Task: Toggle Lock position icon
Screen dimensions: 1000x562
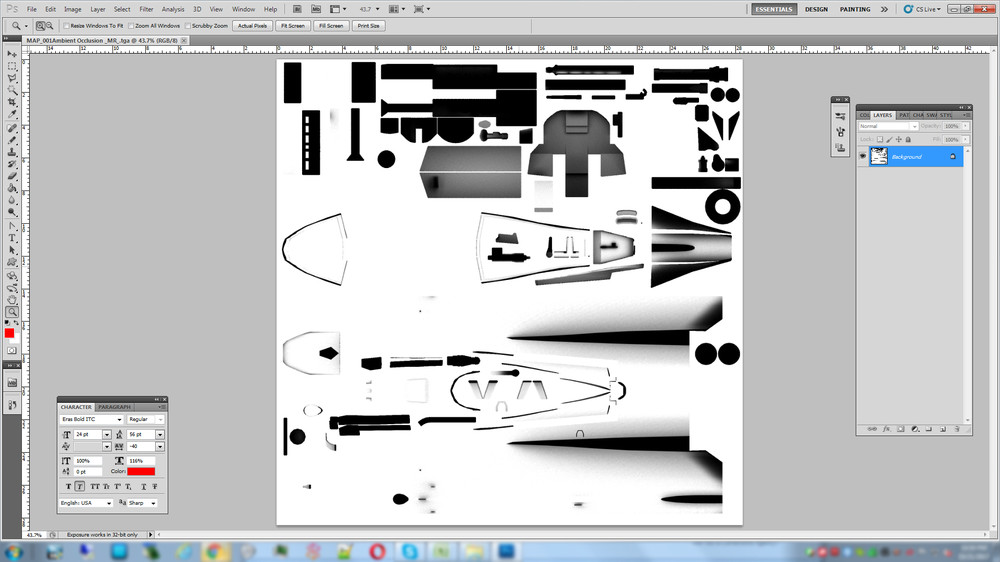Action: pos(899,139)
